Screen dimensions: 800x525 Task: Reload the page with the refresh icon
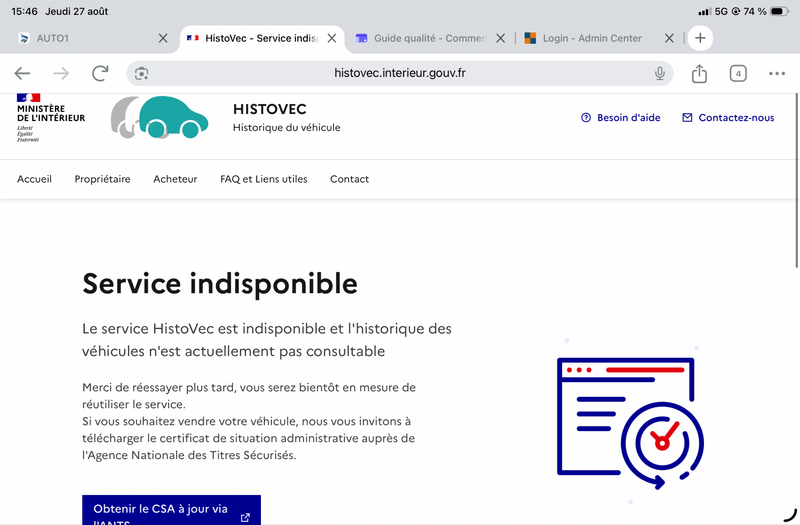click(x=100, y=73)
